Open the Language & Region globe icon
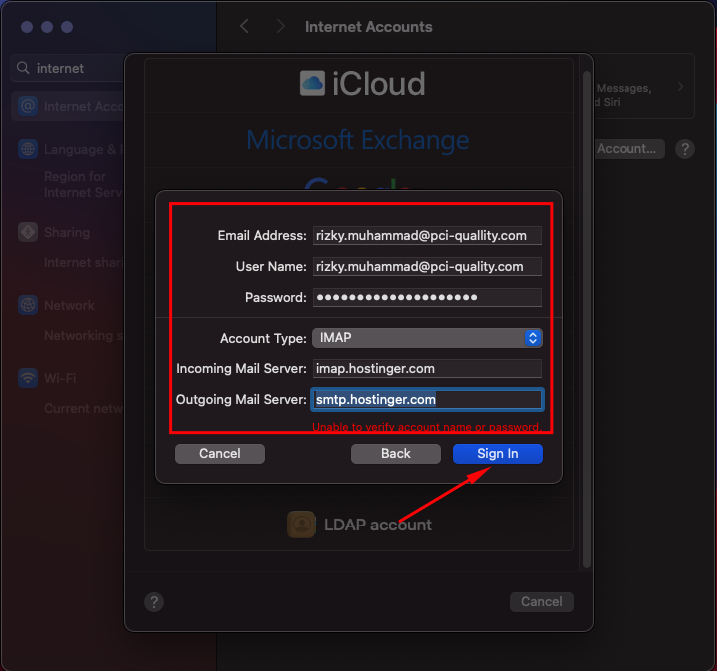This screenshot has height=671, width=717. (x=28, y=149)
